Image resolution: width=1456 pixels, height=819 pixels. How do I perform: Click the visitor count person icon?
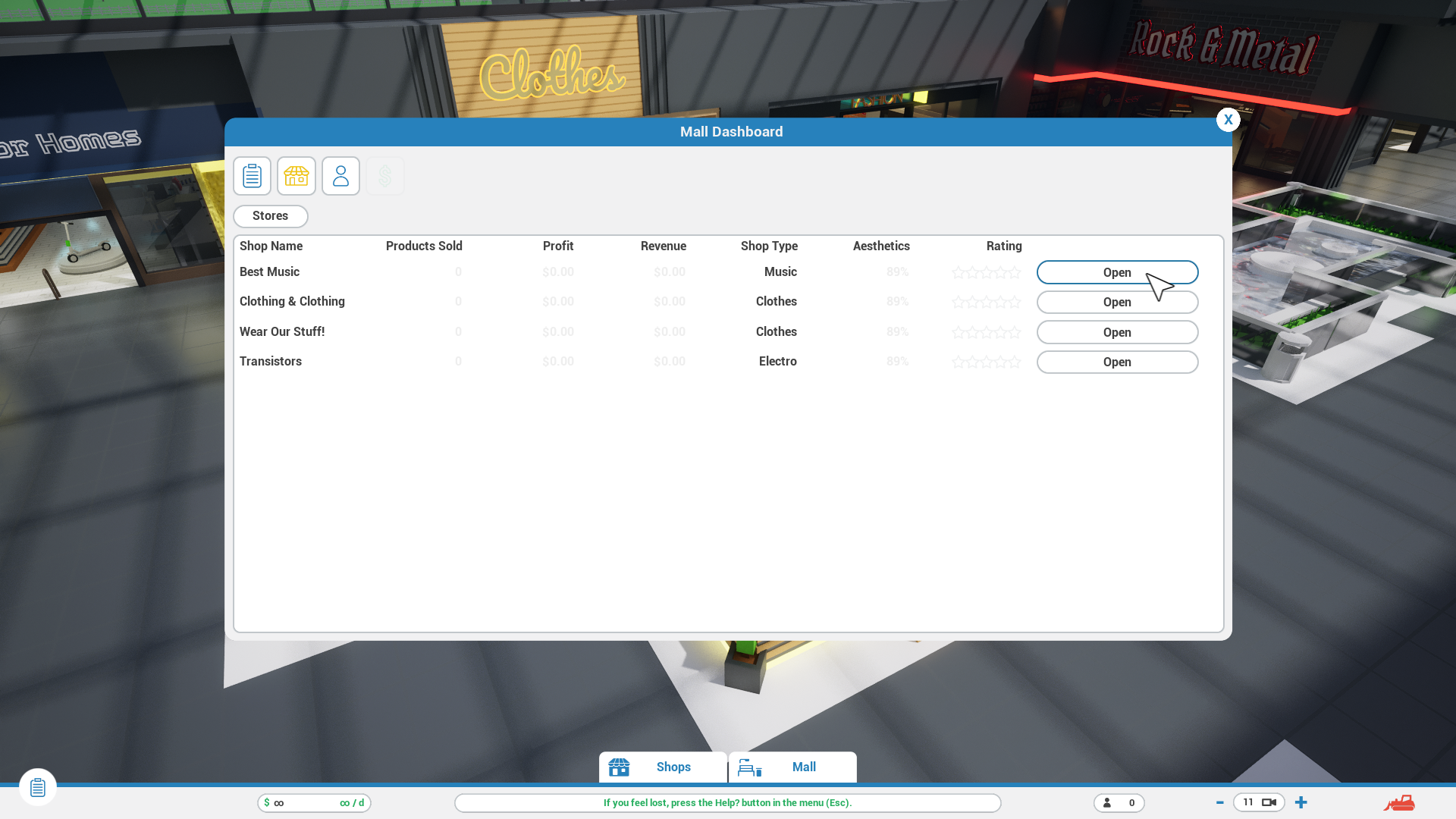[x=1107, y=802]
